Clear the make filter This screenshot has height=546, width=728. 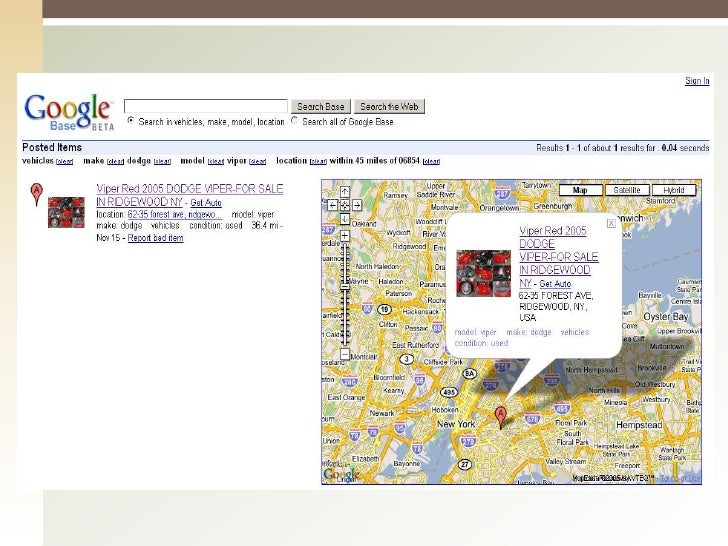coord(116,162)
